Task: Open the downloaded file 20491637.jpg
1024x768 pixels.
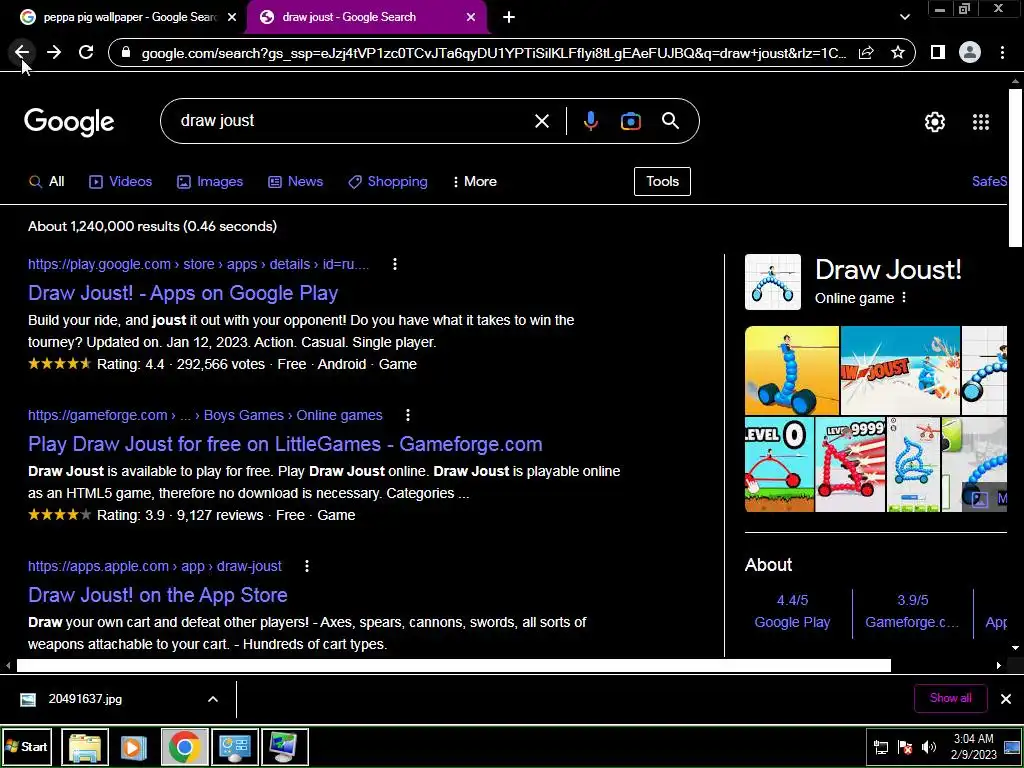Action: tap(85, 699)
